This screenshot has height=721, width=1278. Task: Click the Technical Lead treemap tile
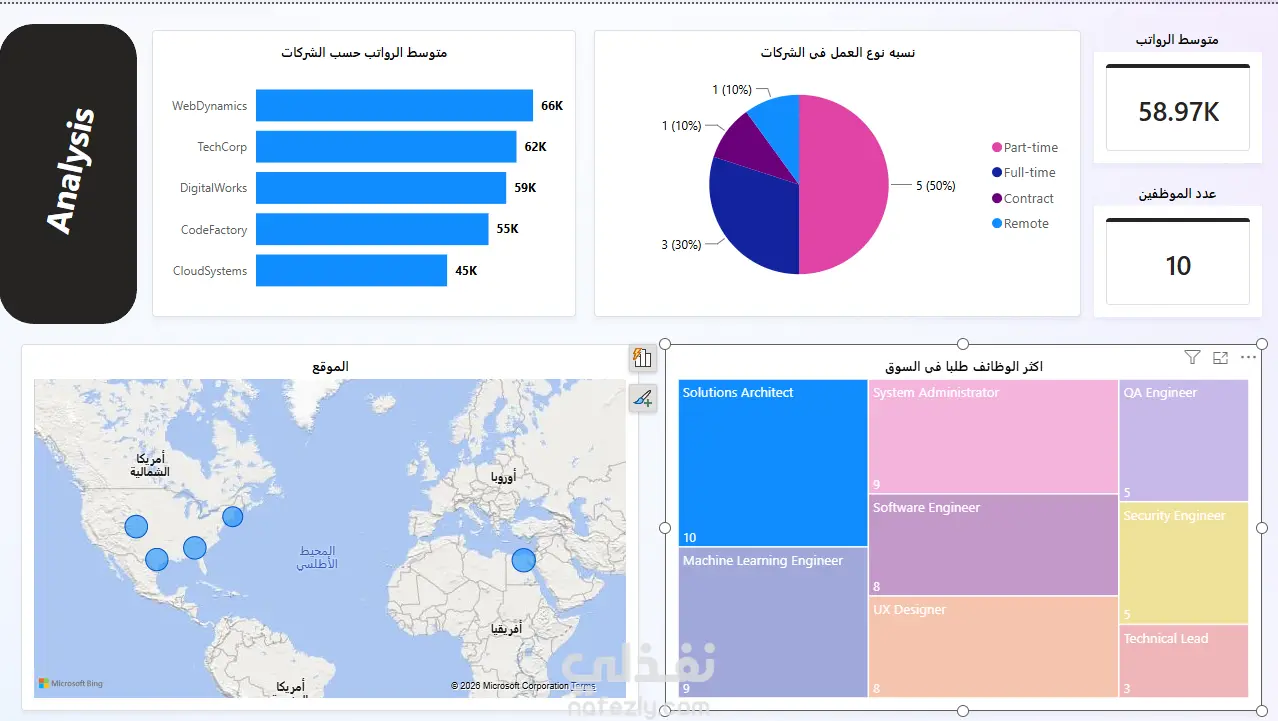(x=1184, y=661)
